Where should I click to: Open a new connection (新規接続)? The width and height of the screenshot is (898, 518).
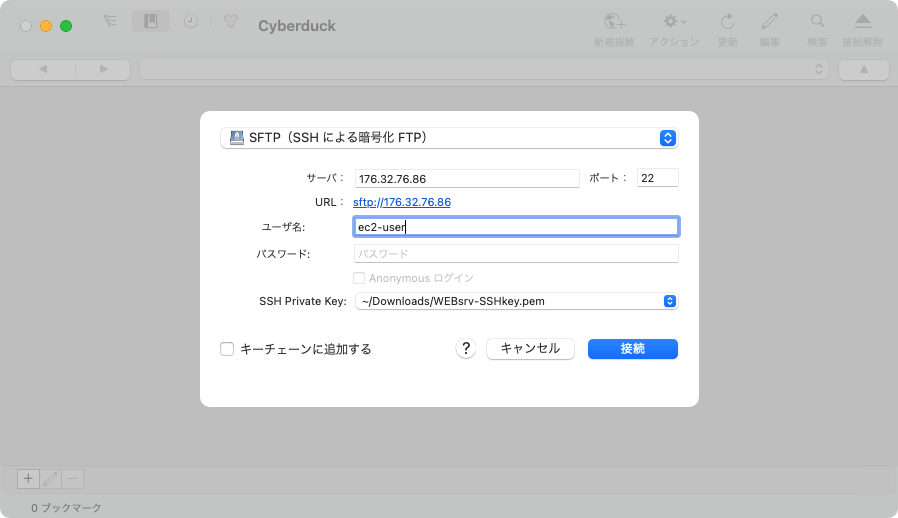[x=614, y=30]
